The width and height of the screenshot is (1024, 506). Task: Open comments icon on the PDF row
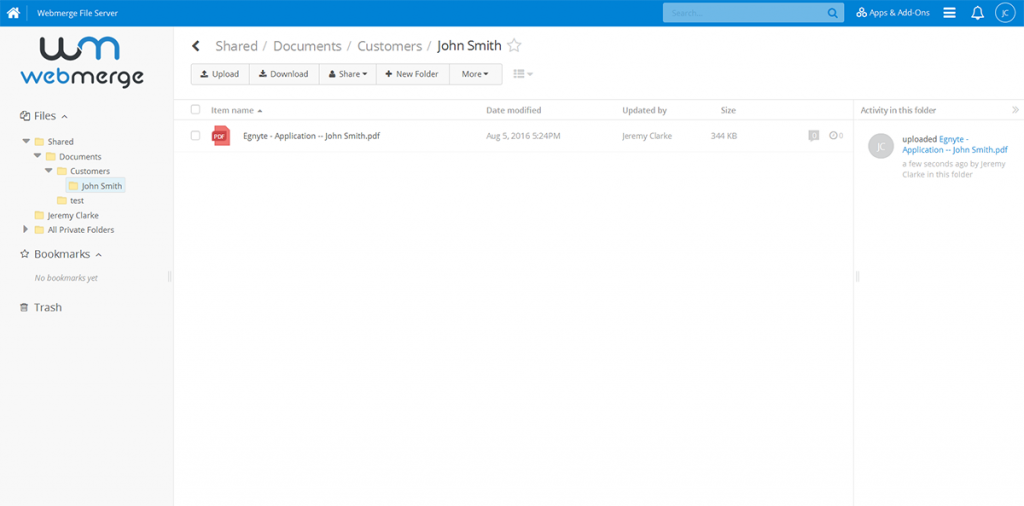click(814, 135)
